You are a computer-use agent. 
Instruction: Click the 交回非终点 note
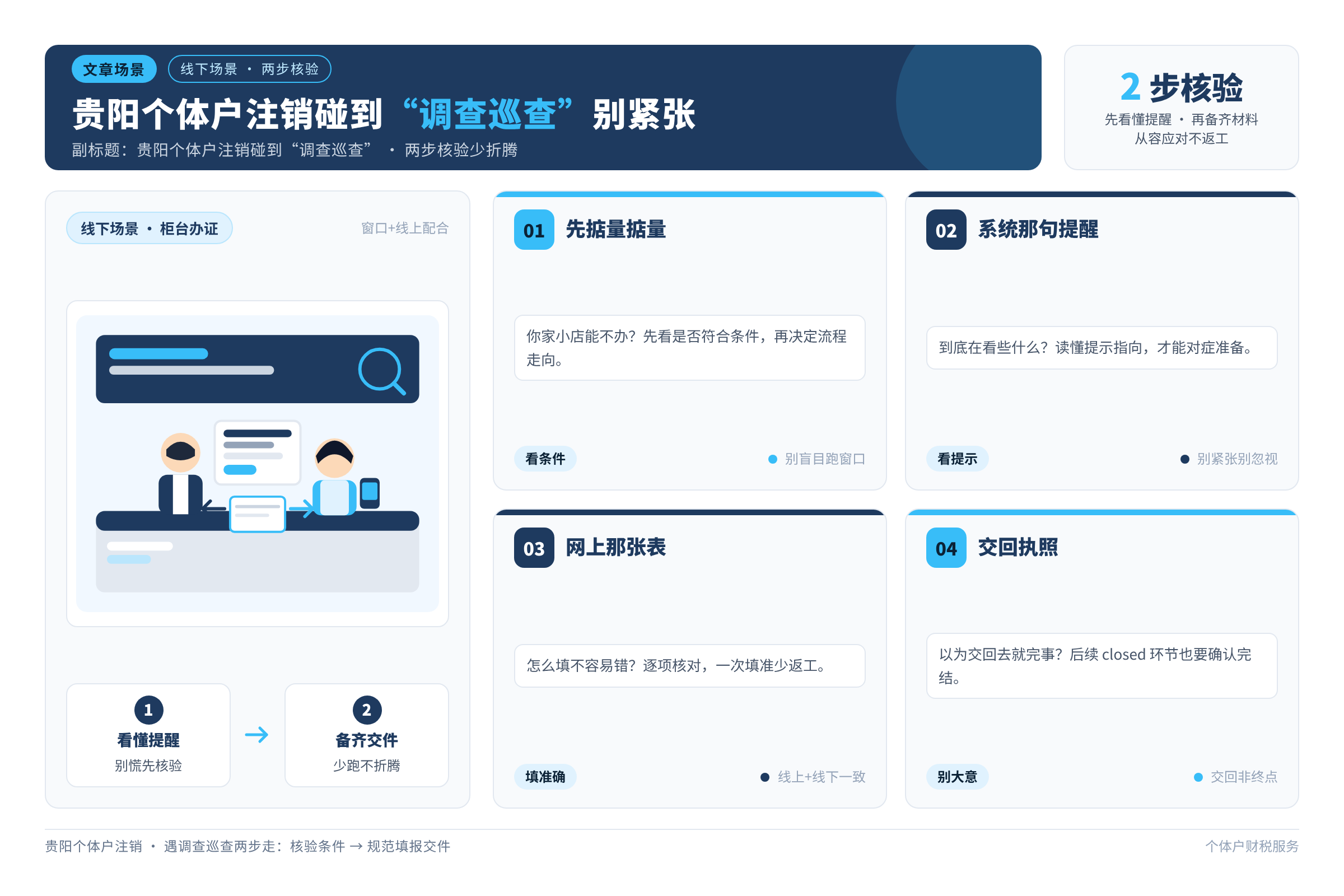1236,777
